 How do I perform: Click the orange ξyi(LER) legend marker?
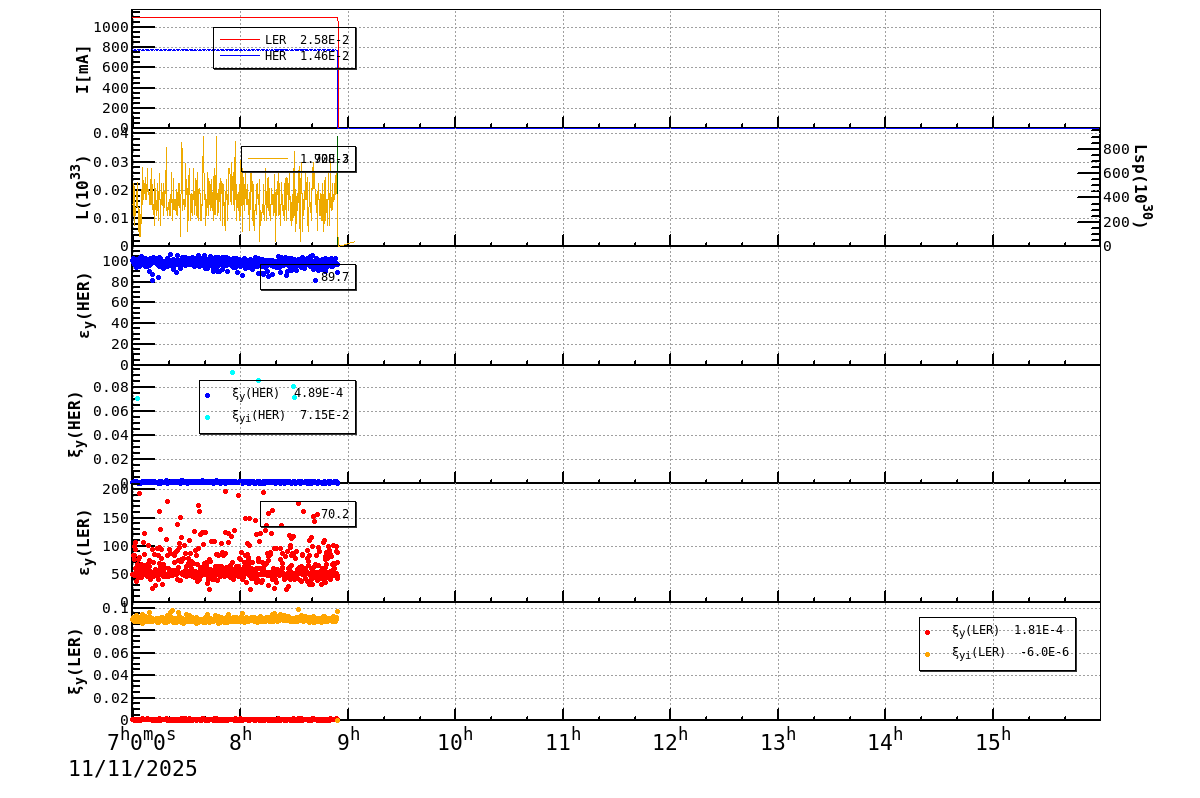[x=927, y=653]
